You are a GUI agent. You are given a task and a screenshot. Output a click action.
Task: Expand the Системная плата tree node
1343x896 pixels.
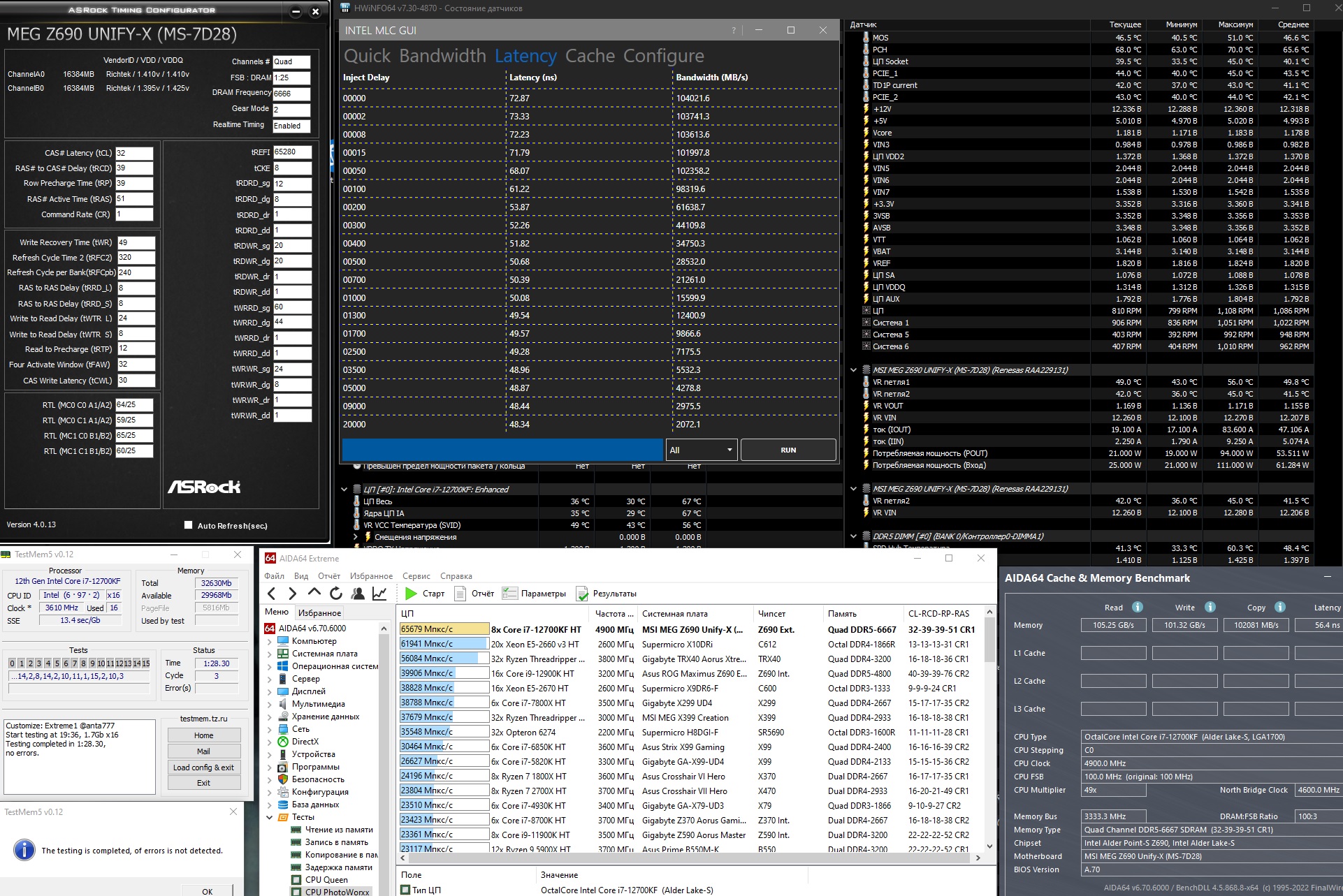(270, 654)
